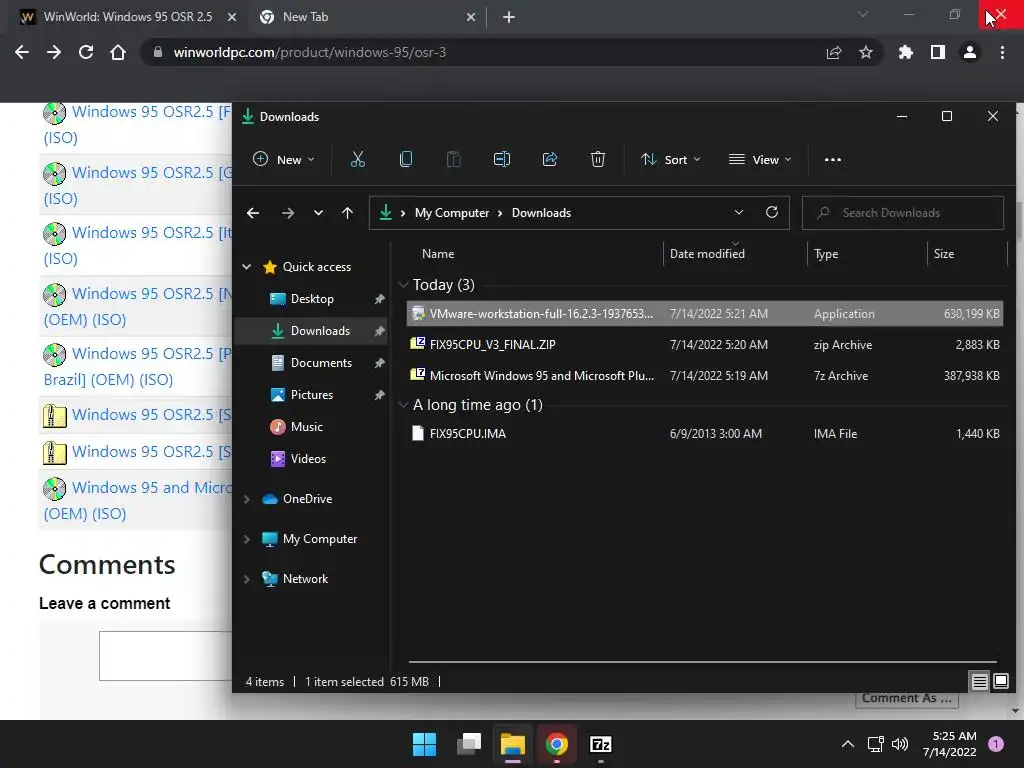Open the recent locations chevron
1024x768 pixels.
point(318,213)
